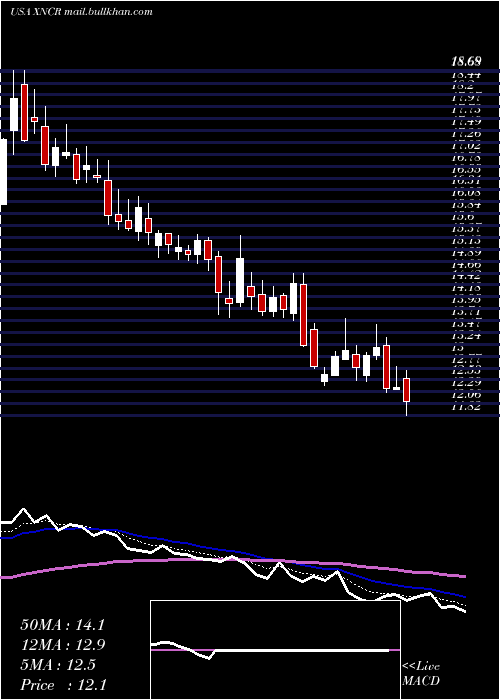Image resolution: width=500 pixels, height=700 pixels.
Task: Click the '50MA : 14.1' reading
Action: 62,625
